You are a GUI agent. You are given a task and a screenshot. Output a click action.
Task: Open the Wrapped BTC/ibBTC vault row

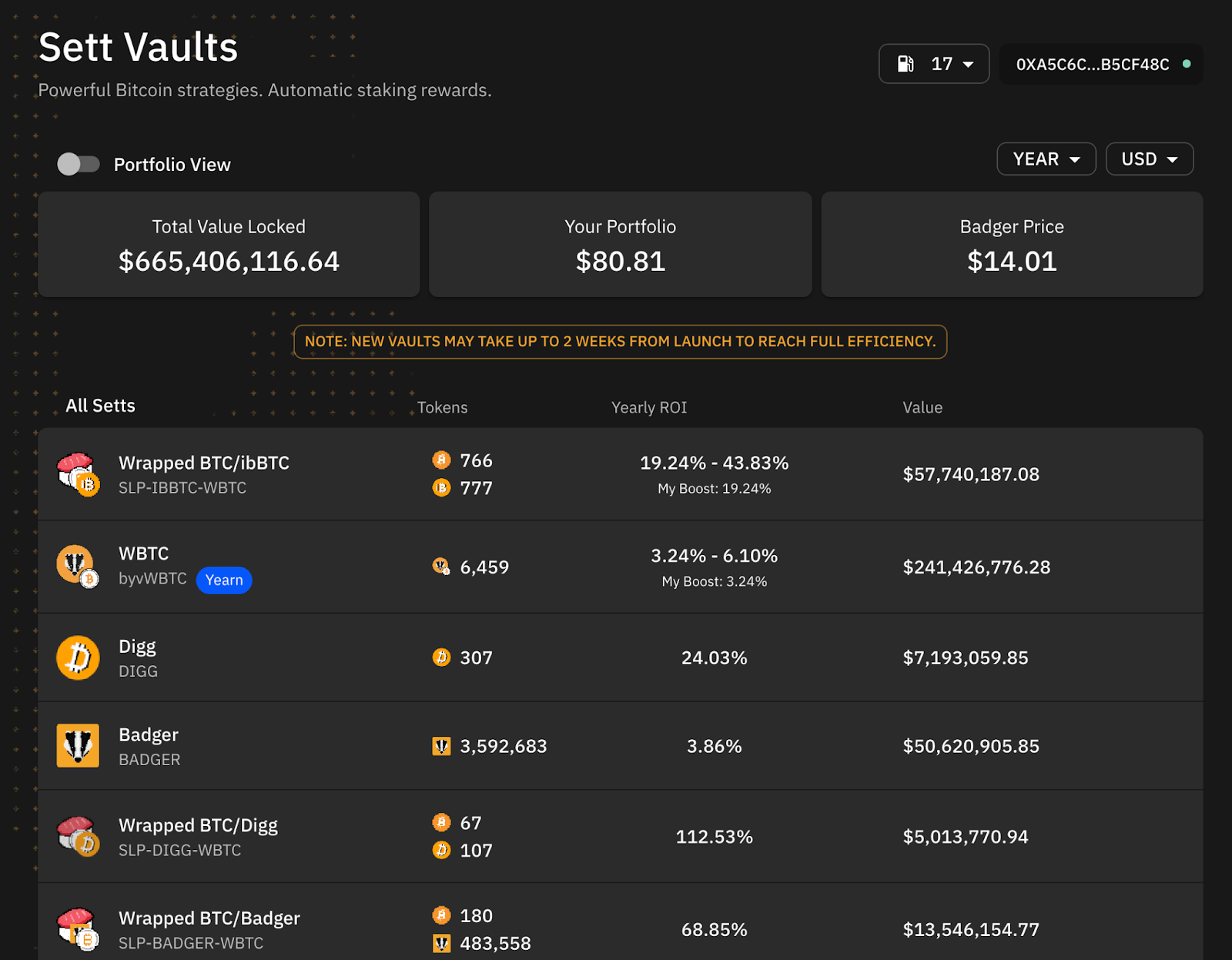pyautogui.click(x=621, y=474)
